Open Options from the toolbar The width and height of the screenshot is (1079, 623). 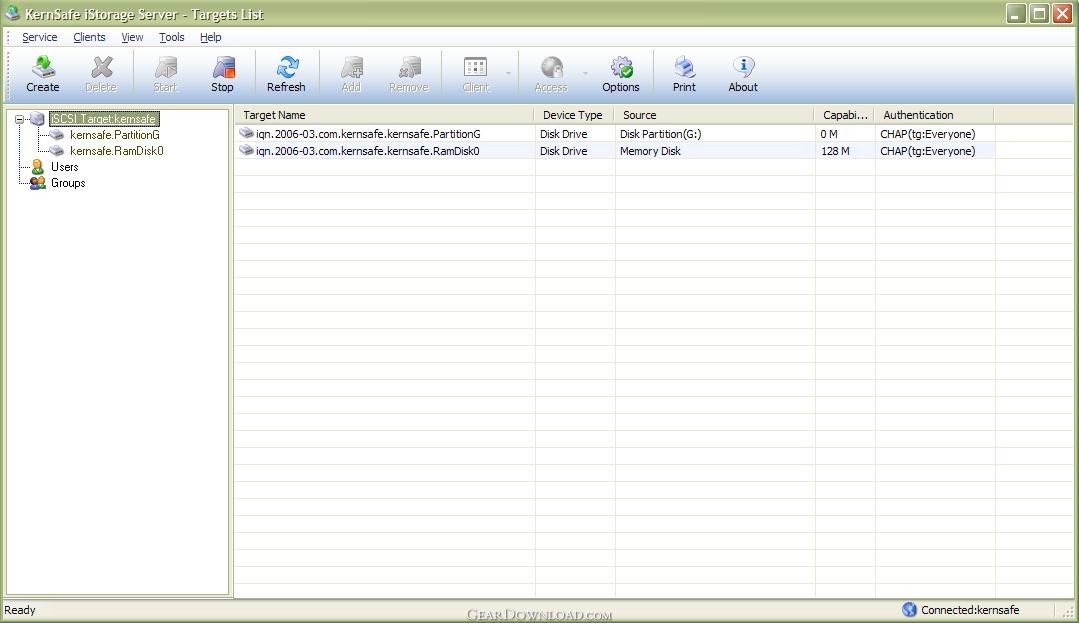(621, 67)
